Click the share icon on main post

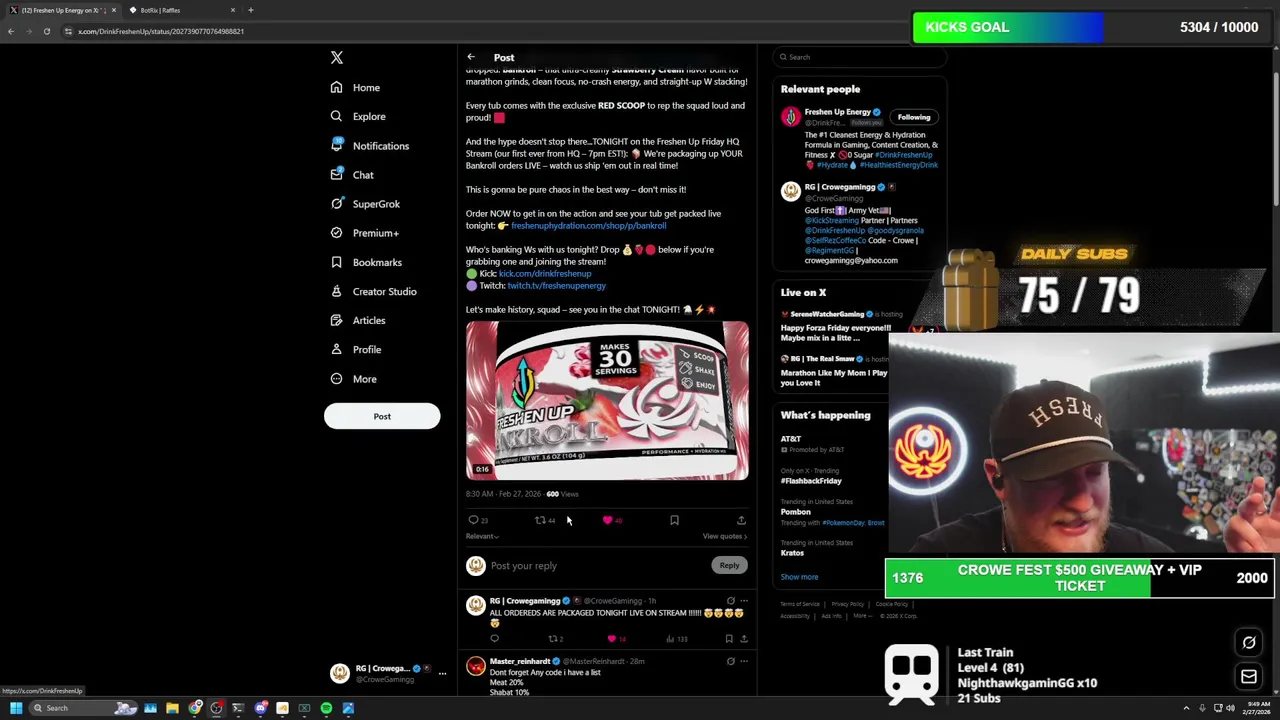click(x=741, y=520)
